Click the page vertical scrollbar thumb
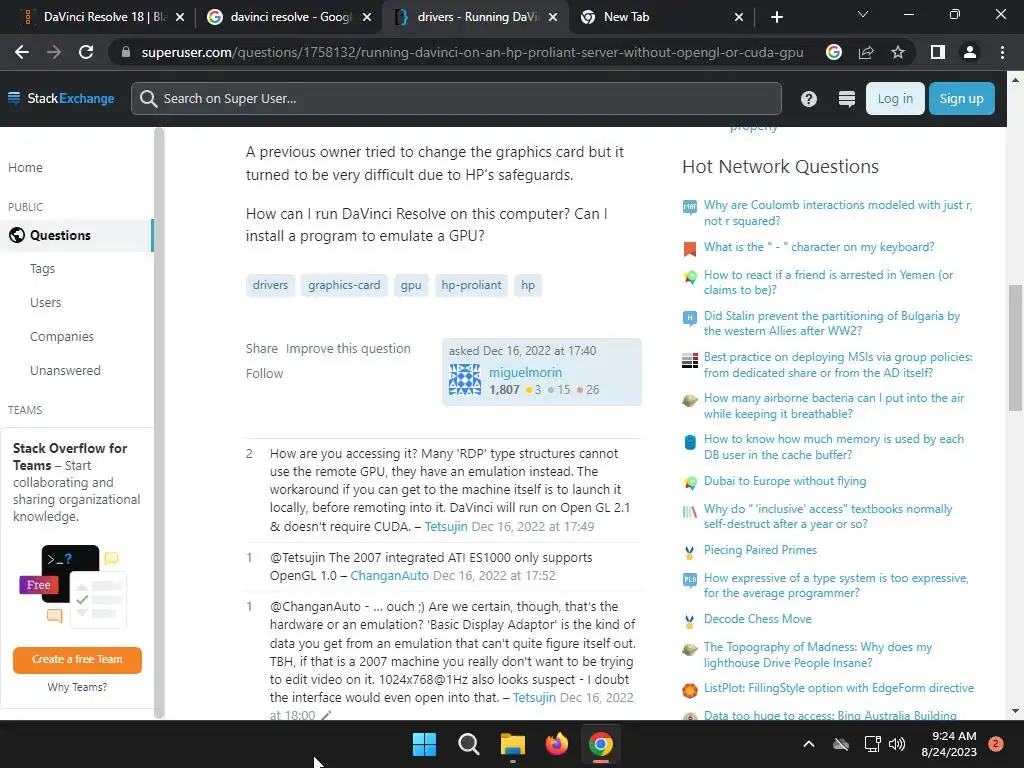Viewport: 1024px width, 768px height. click(x=1015, y=348)
